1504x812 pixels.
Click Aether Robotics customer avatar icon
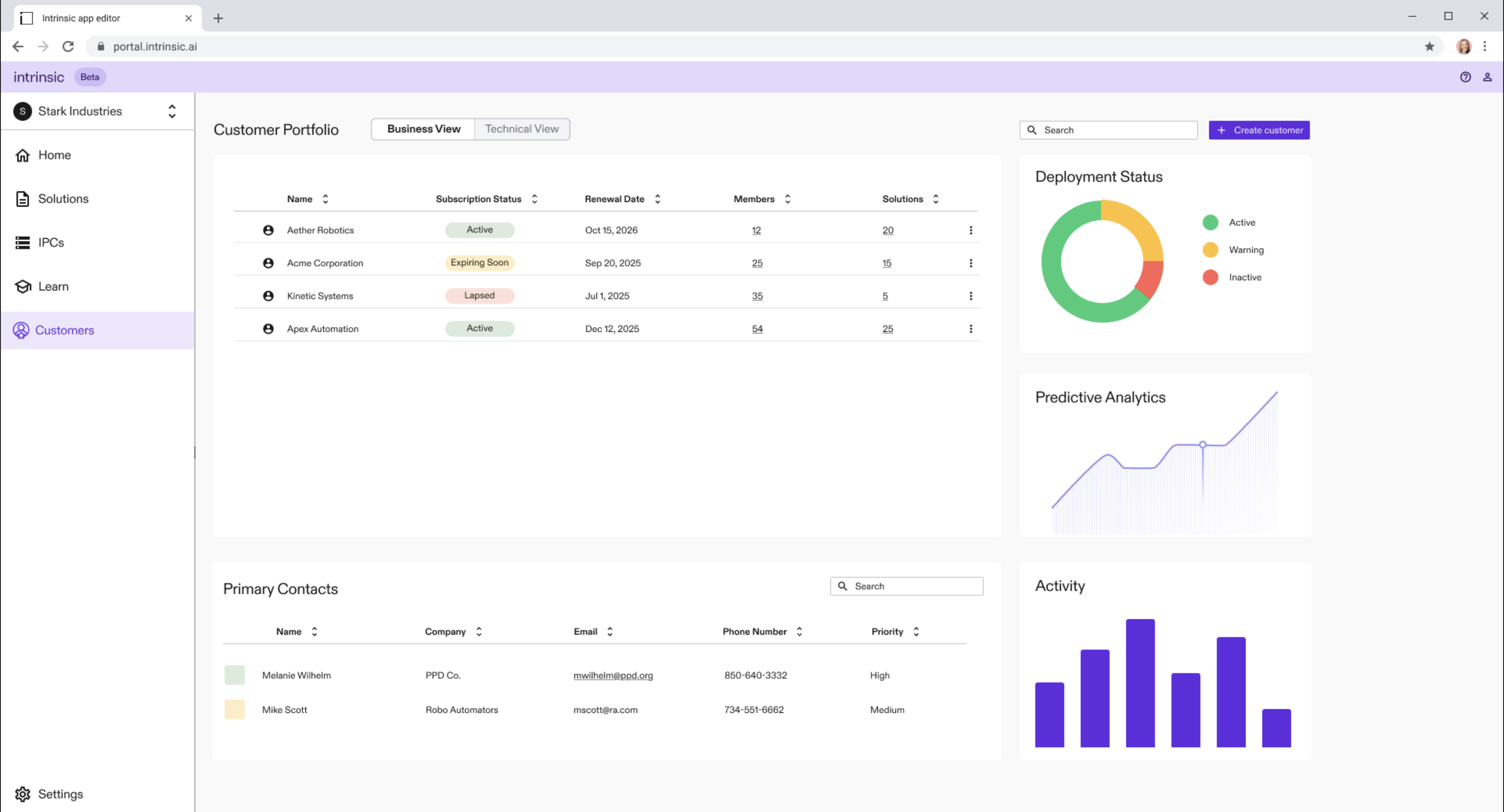coord(268,230)
